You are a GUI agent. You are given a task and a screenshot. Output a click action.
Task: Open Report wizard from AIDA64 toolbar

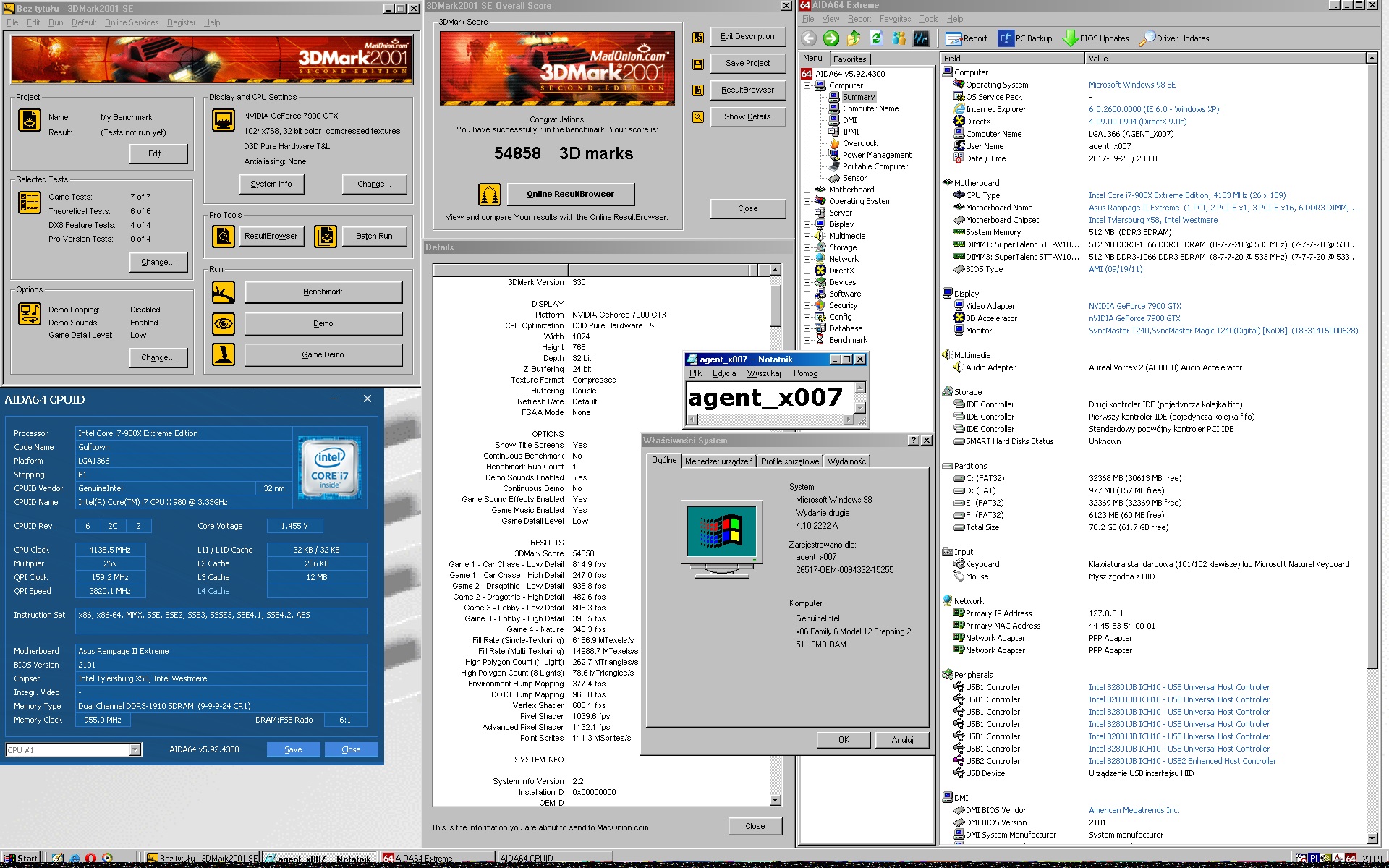[966, 38]
